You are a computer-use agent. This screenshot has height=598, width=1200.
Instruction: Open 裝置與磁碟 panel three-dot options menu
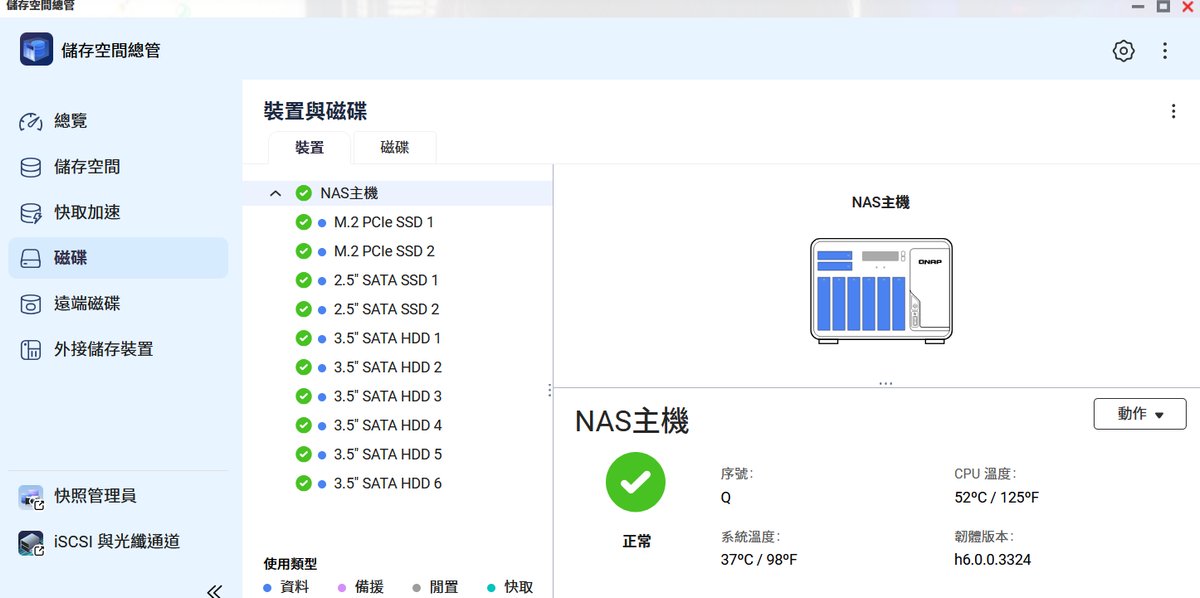[1173, 112]
